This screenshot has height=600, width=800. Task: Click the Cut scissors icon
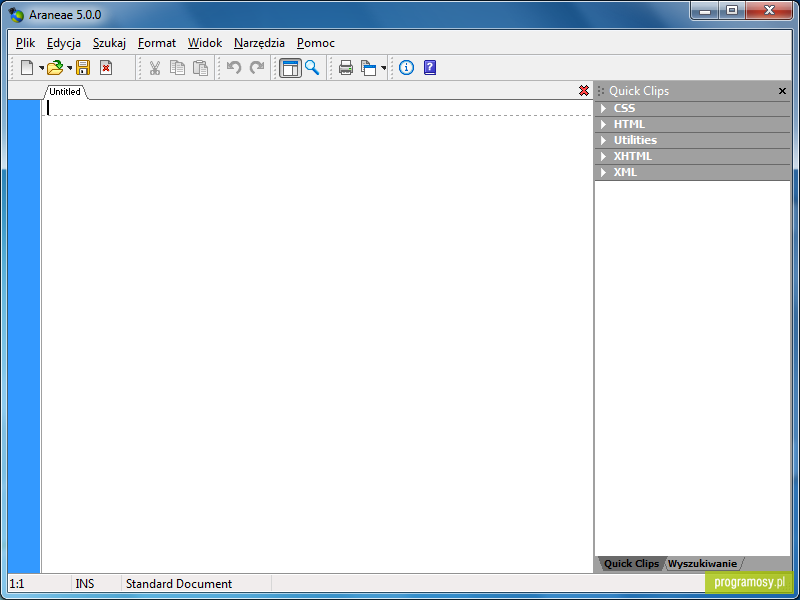(x=155, y=67)
